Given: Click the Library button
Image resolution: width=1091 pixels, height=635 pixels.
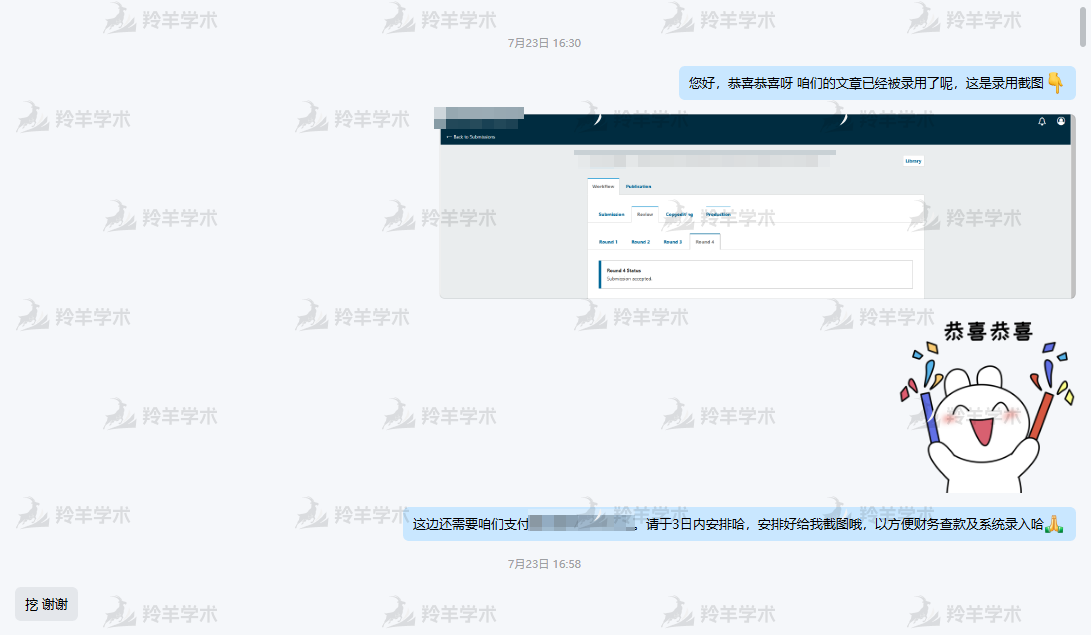Looking at the screenshot, I should pos(913,161).
